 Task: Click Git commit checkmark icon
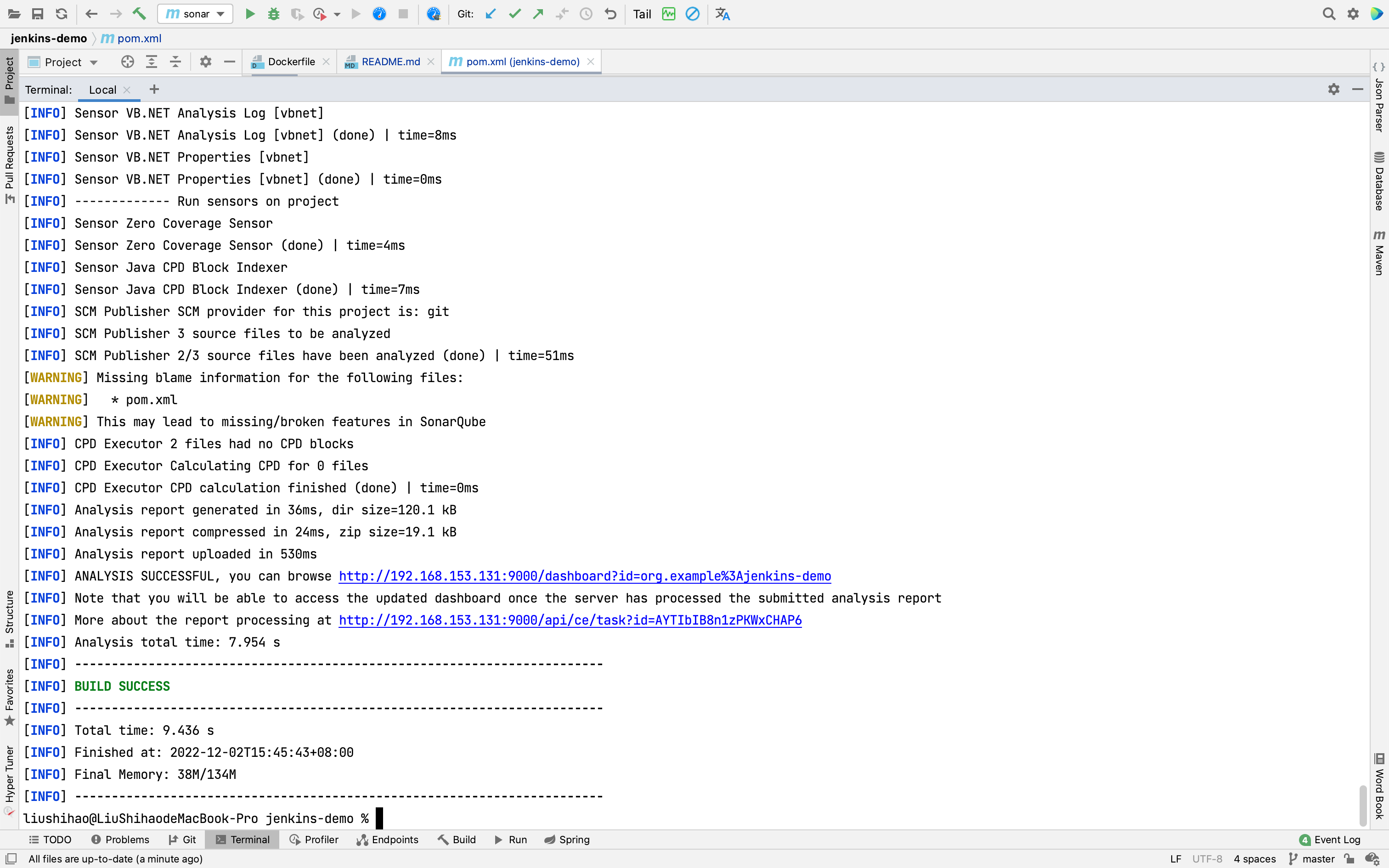(515, 14)
